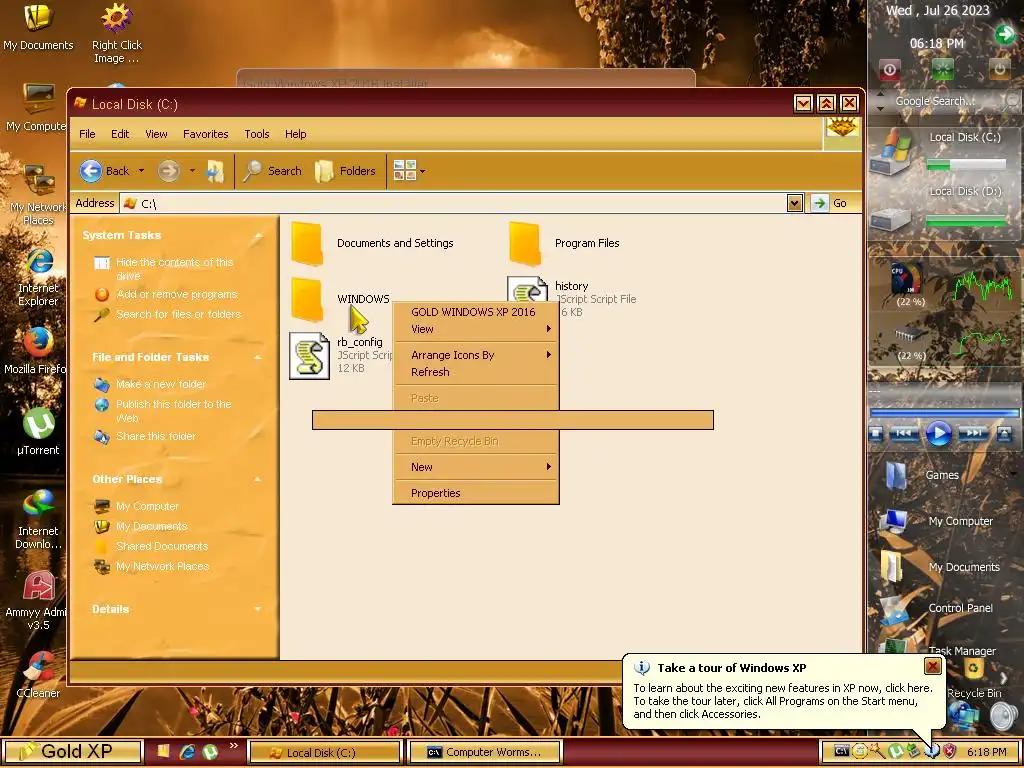Launch Mozilla Firefox from desktop
The width and height of the screenshot is (1024, 768).
(x=39, y=343)
